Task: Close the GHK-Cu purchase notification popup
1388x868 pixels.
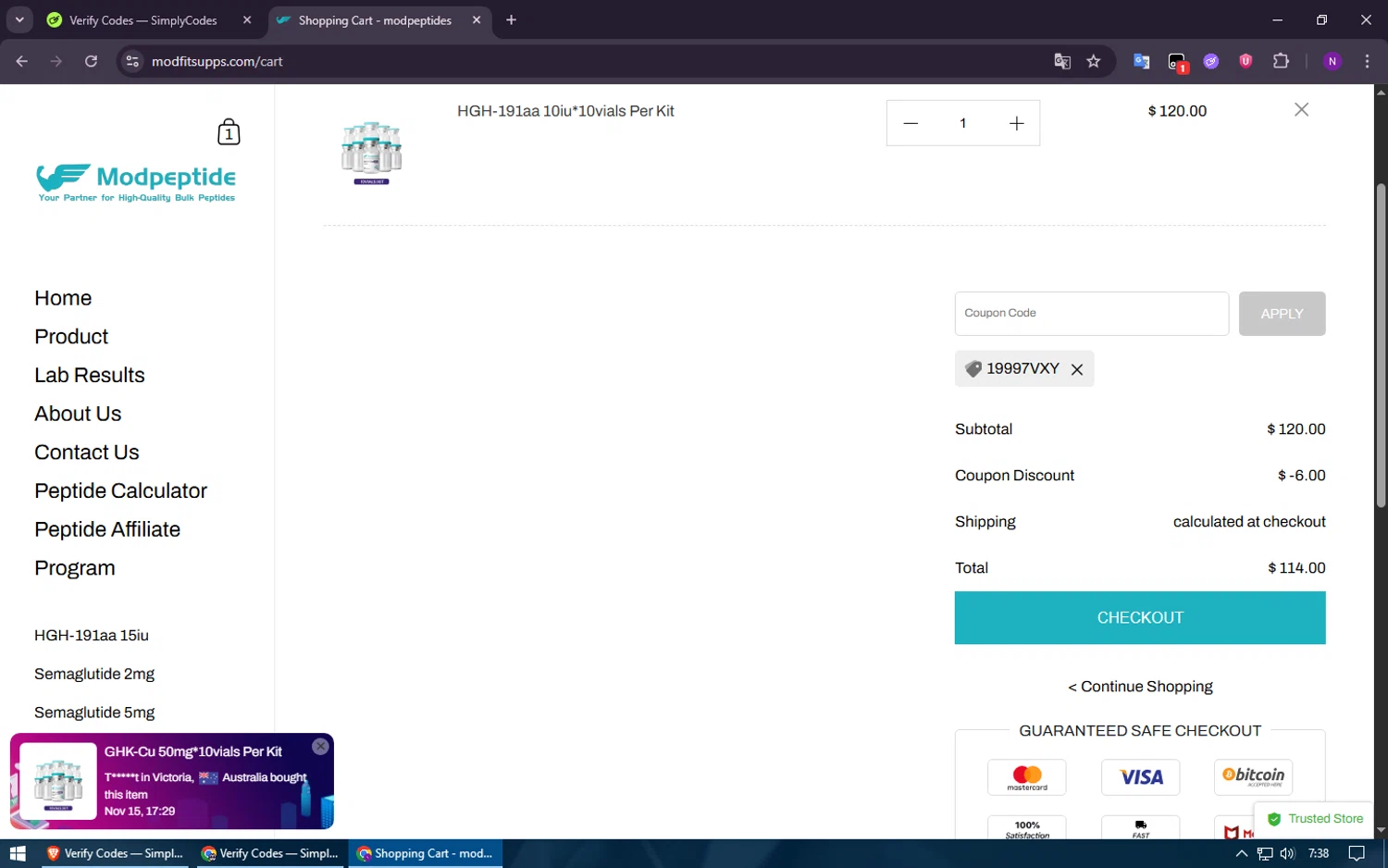Action: click(320, 747)
